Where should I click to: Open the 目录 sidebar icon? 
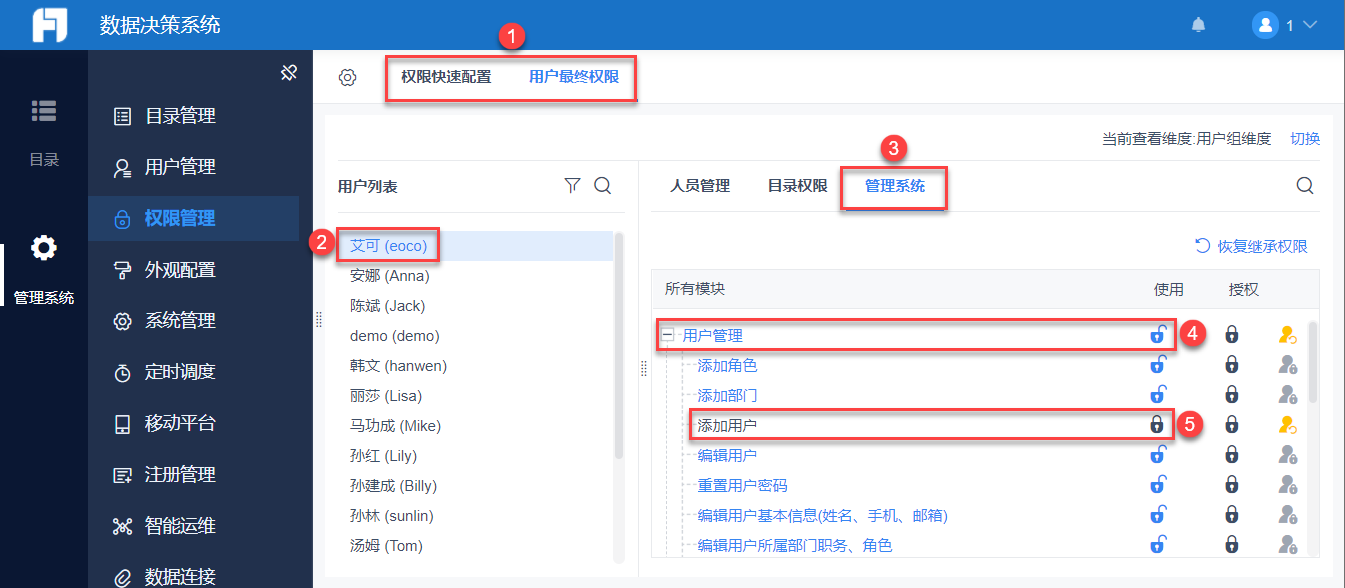tap(43, 110)
